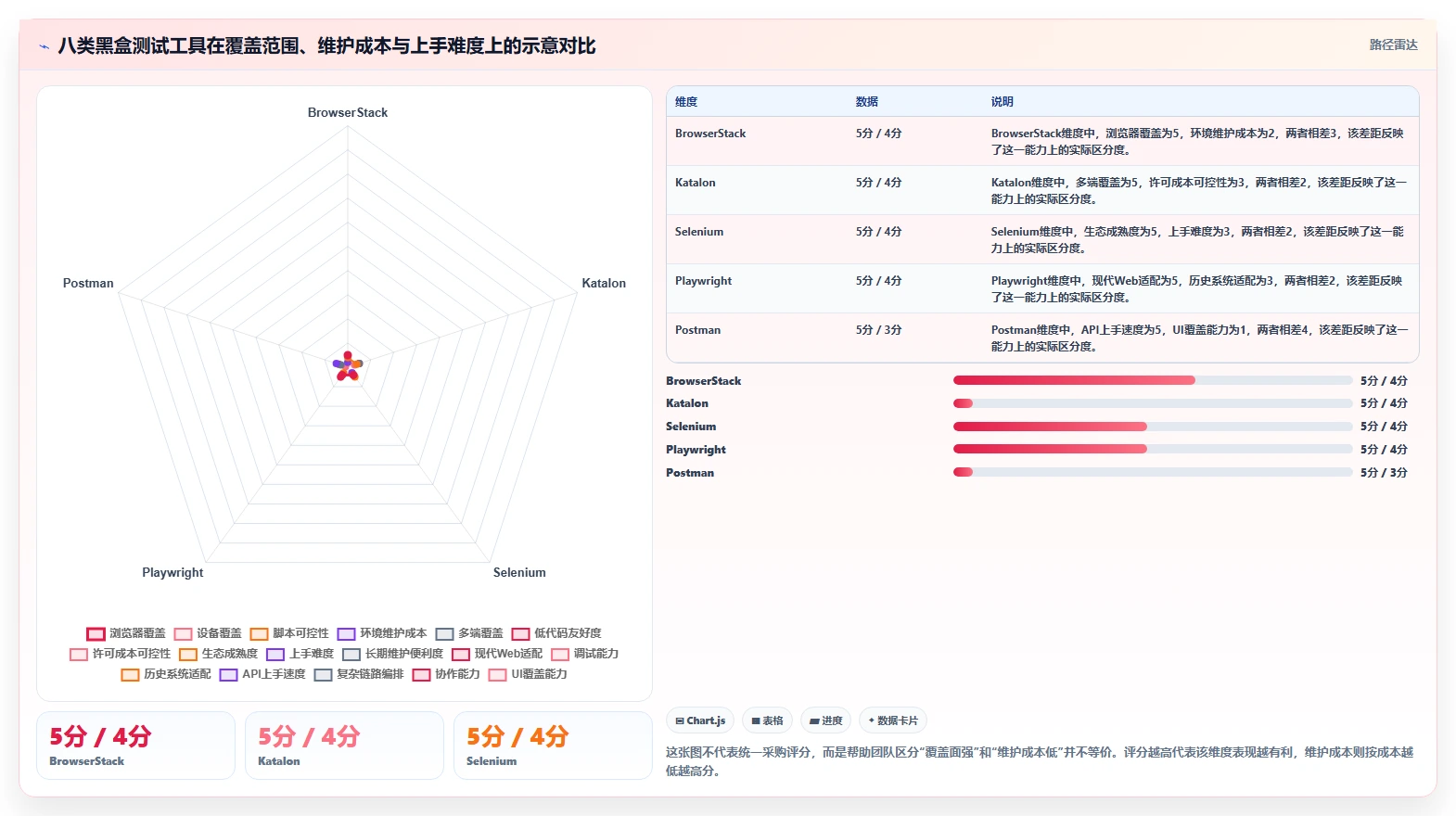Click the API上手速度 legend entry

[x=262, y=674]
